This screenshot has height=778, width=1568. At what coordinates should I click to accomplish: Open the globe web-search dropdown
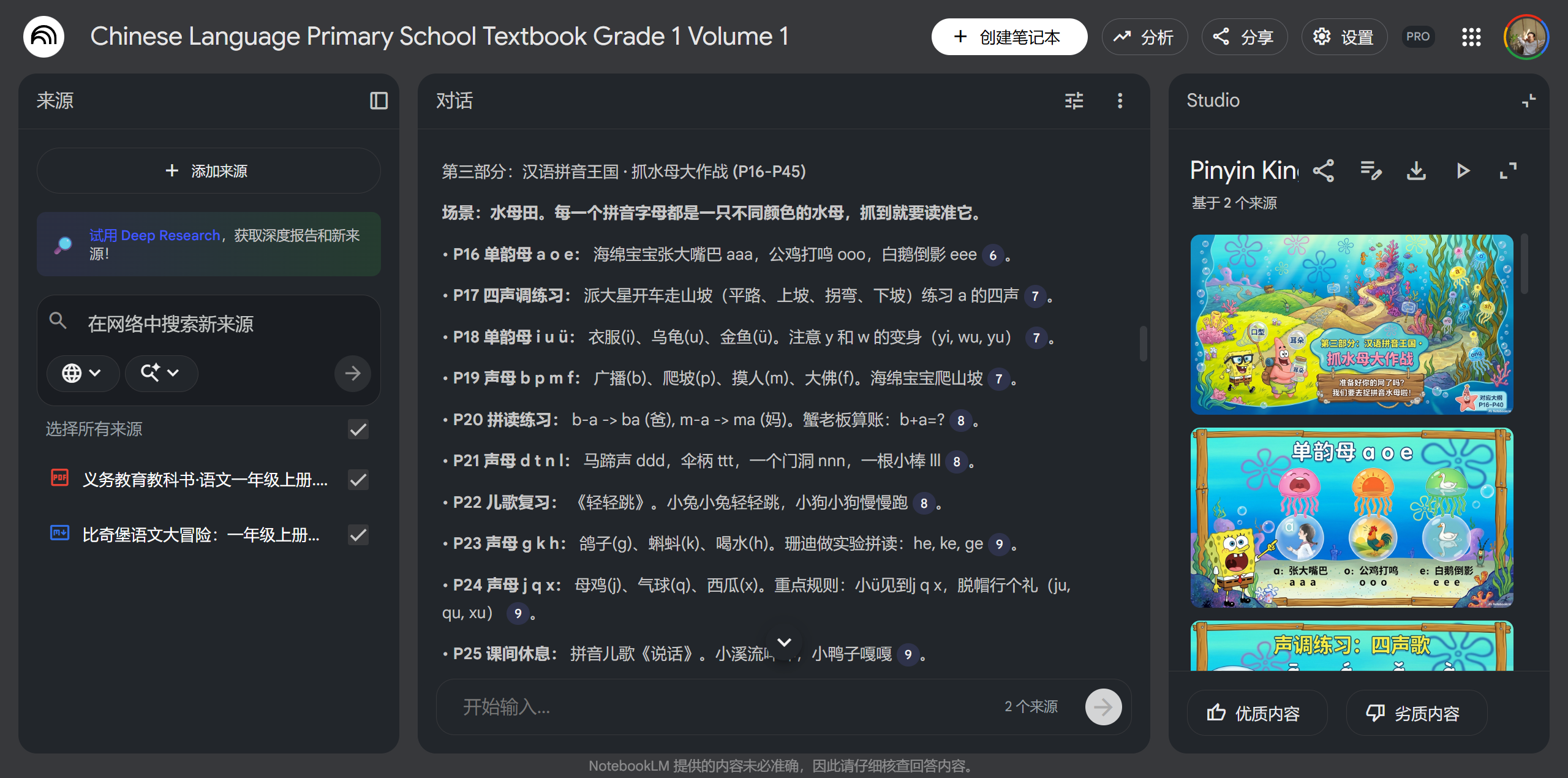point(83,373)
